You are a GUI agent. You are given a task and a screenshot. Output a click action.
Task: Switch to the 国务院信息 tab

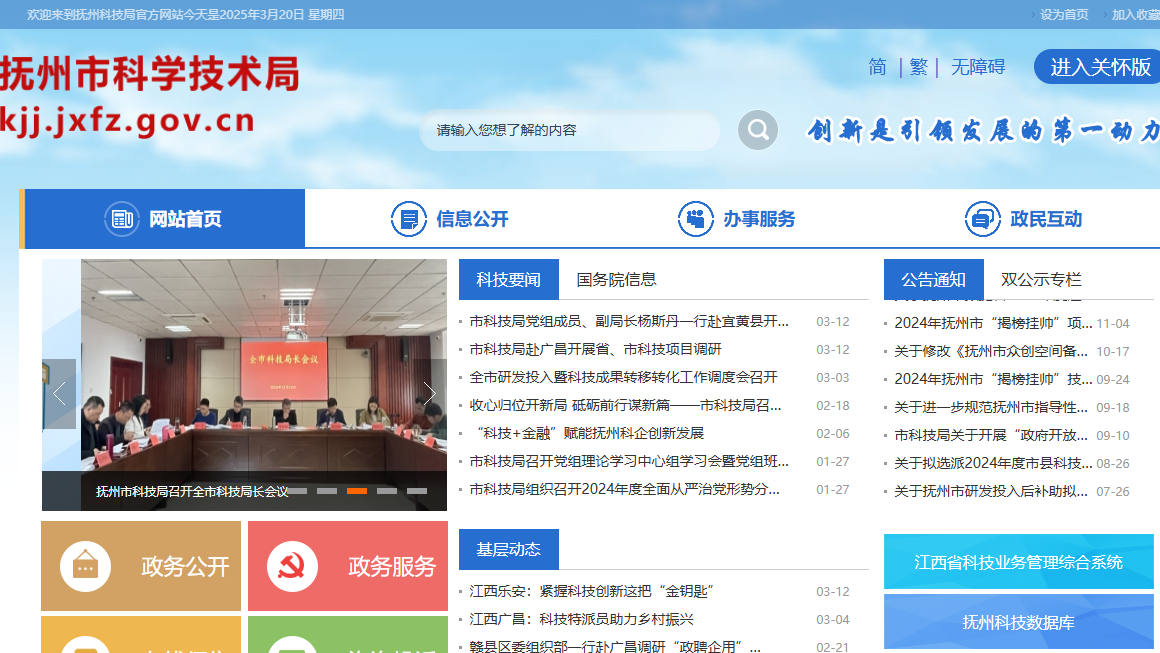(616, 280)
